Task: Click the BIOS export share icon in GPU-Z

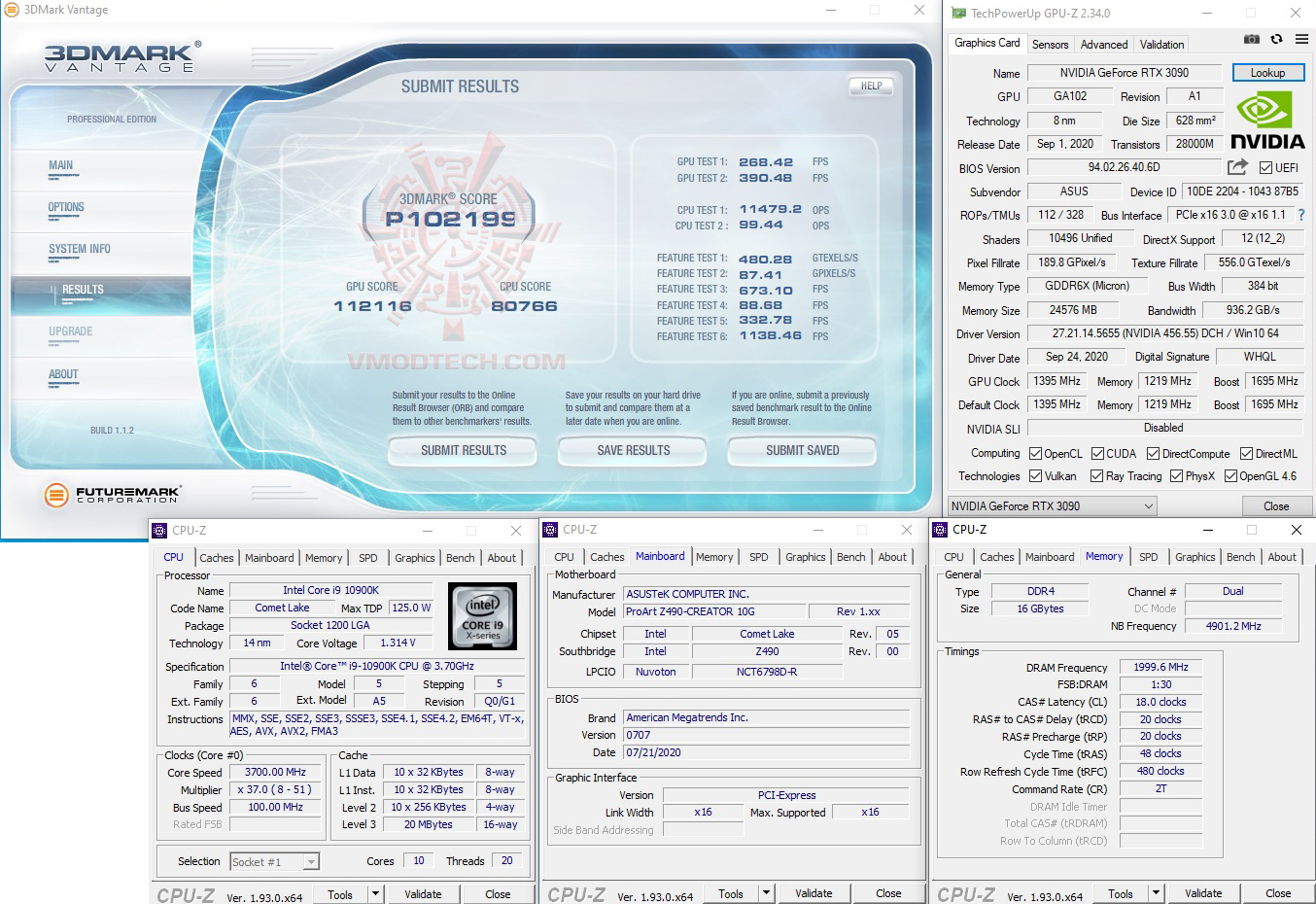Action: click(1237, 167)
